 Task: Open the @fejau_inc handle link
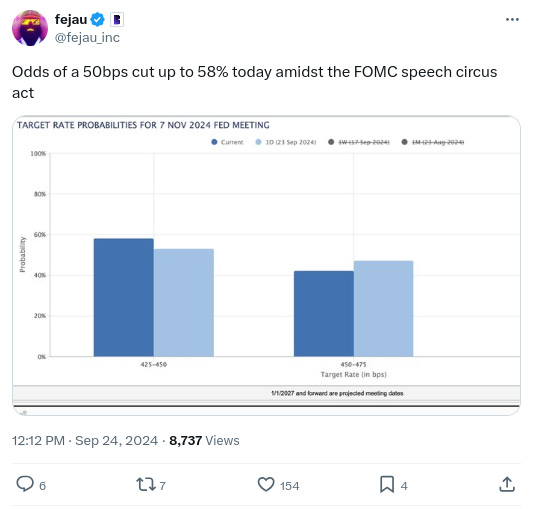point(87,38)
